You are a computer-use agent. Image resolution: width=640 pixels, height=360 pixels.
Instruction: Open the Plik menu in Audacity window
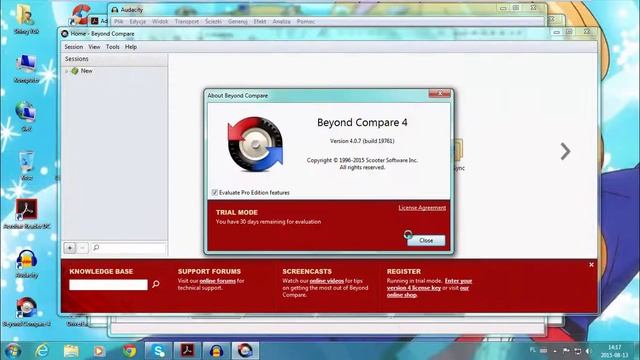118,22
